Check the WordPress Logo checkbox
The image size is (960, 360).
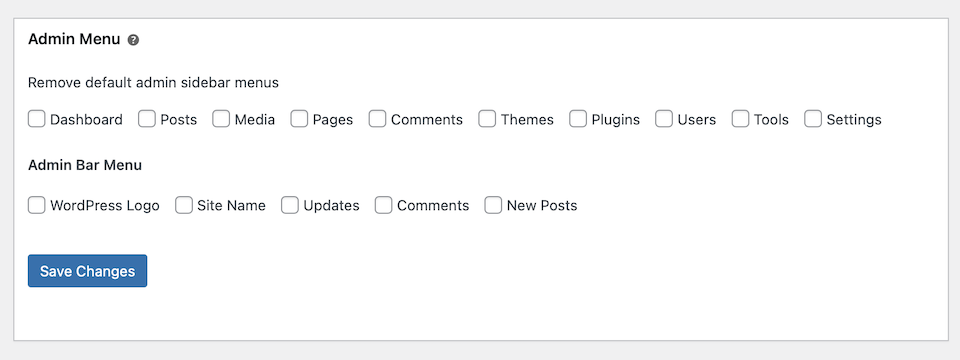tap(37, 205)
